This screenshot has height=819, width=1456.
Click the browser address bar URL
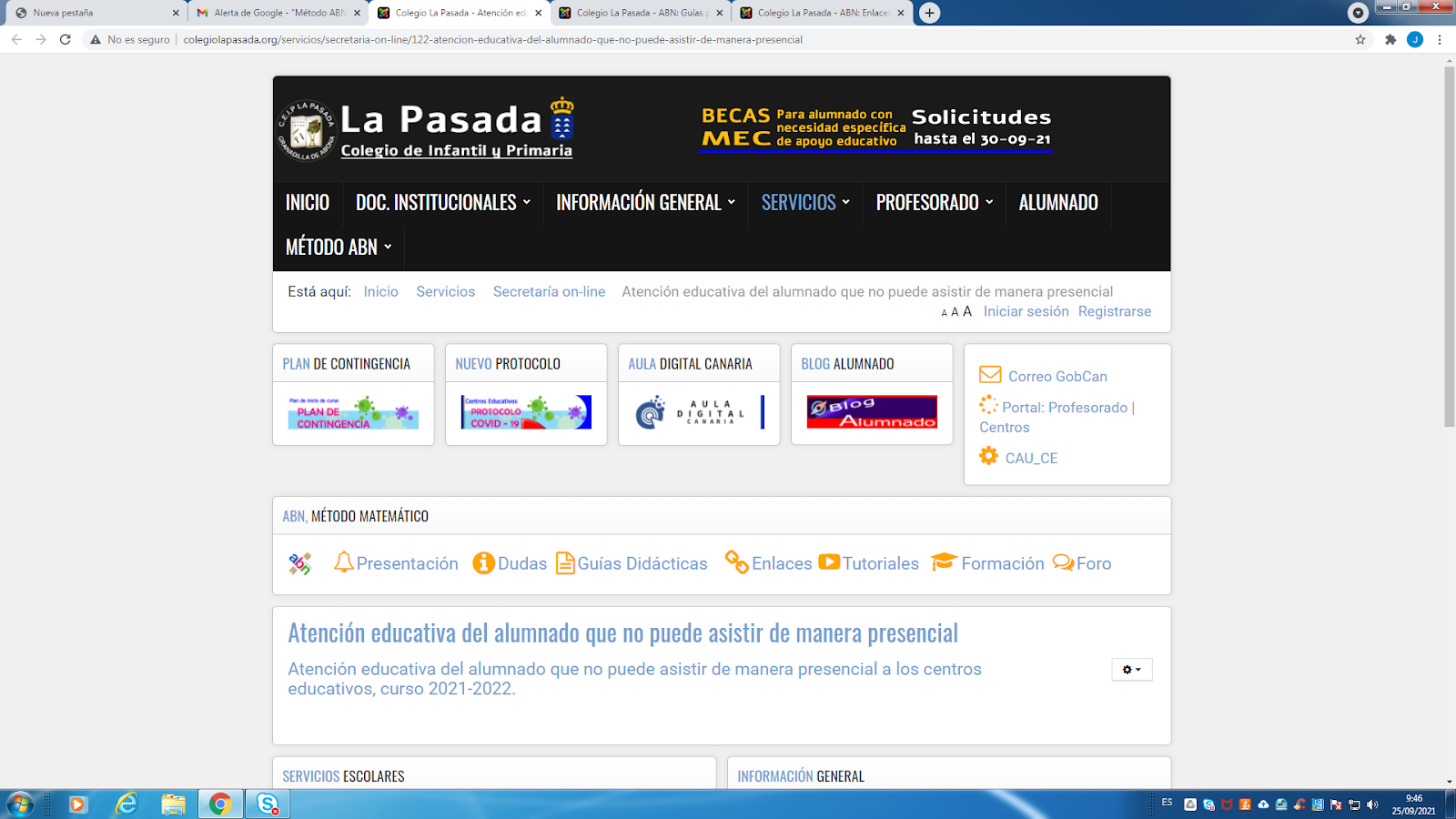(x=492, y=39)
